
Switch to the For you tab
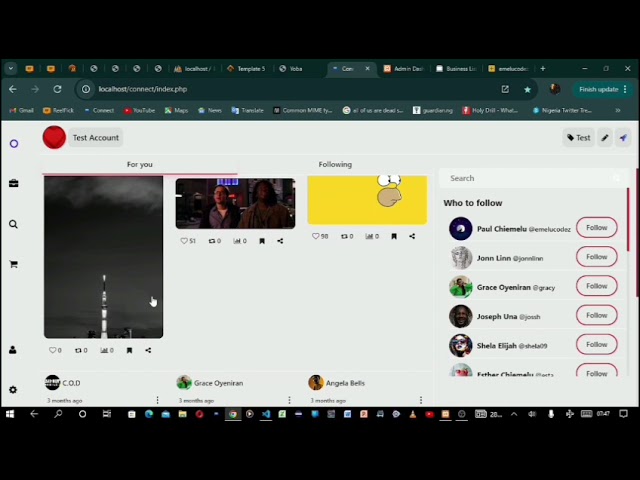pos(140,164)
